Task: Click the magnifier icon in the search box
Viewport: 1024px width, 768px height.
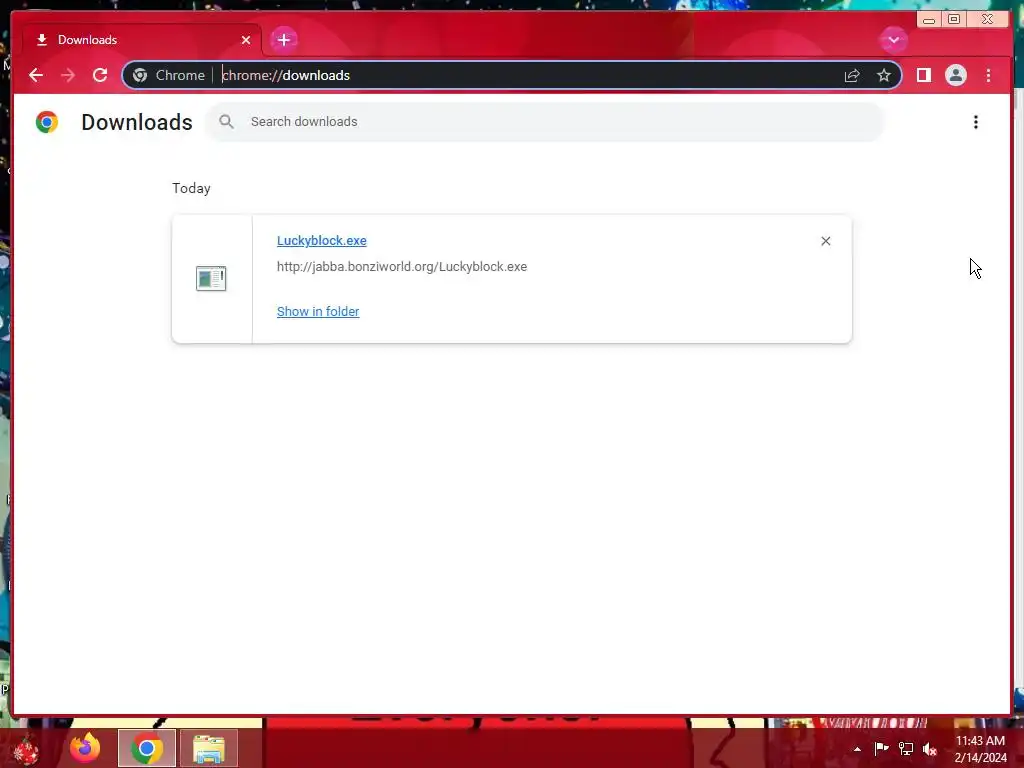Action: click(226, 121)
